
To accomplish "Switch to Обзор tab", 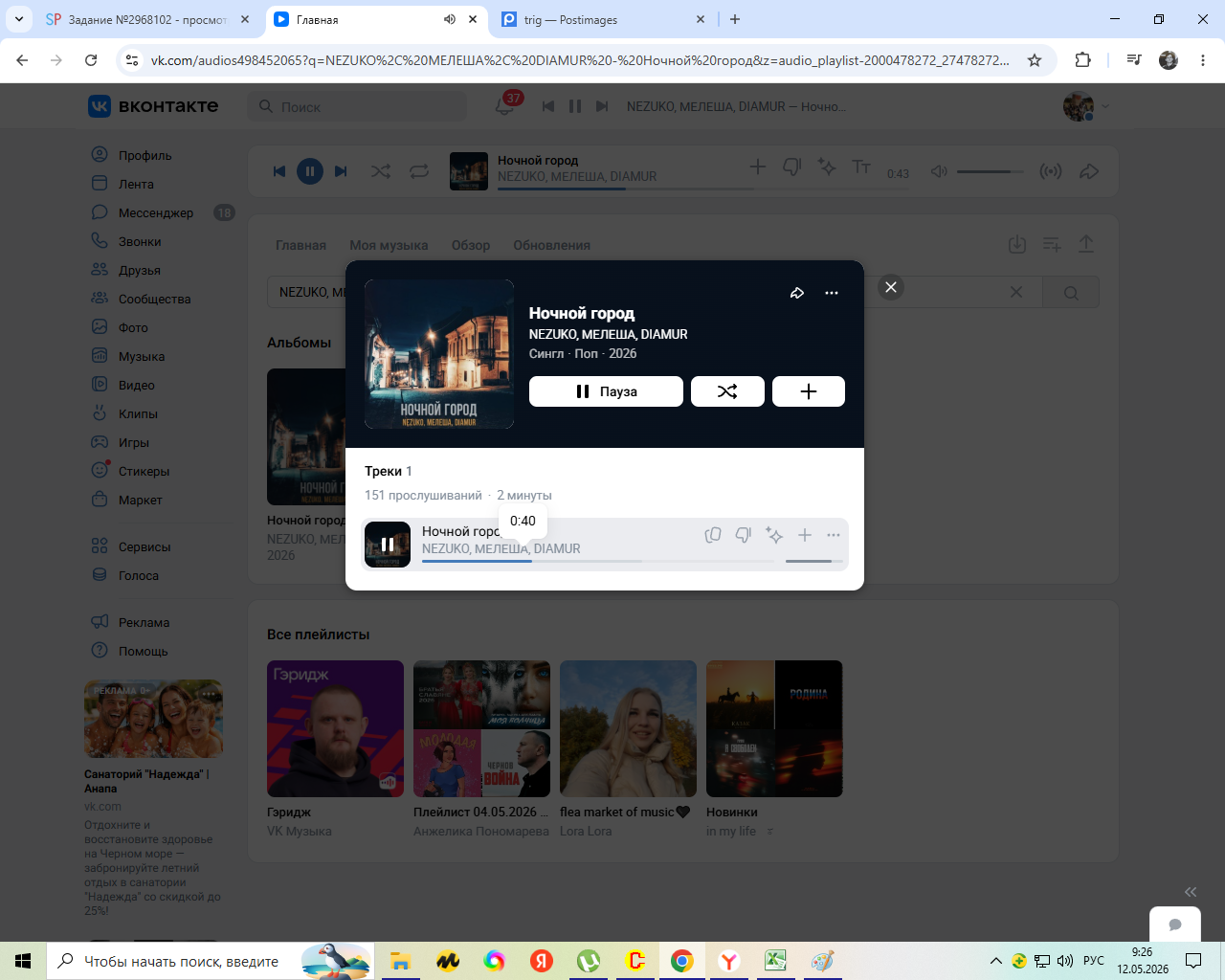I will click(x=471, y=245).
